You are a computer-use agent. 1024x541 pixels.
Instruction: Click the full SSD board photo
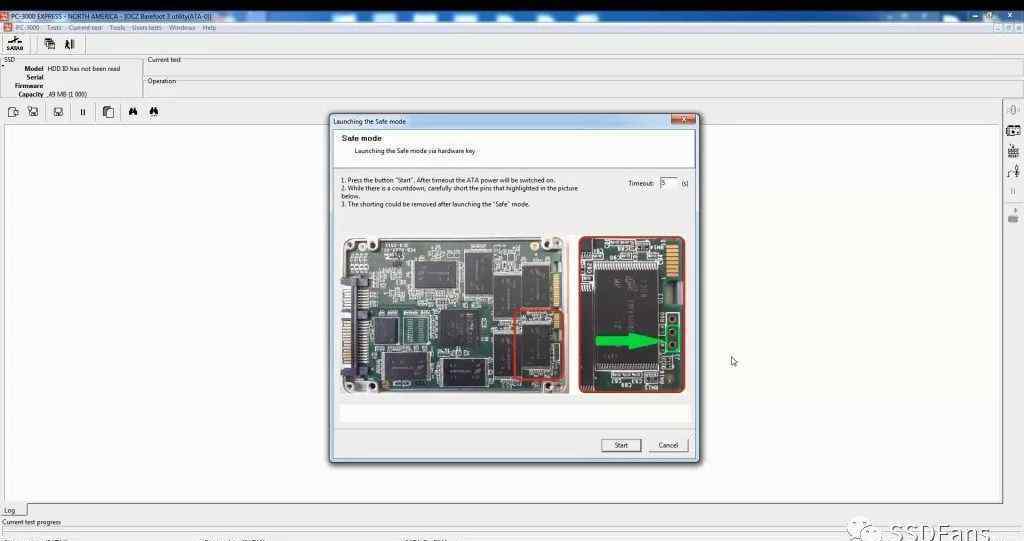coord(455,315)
